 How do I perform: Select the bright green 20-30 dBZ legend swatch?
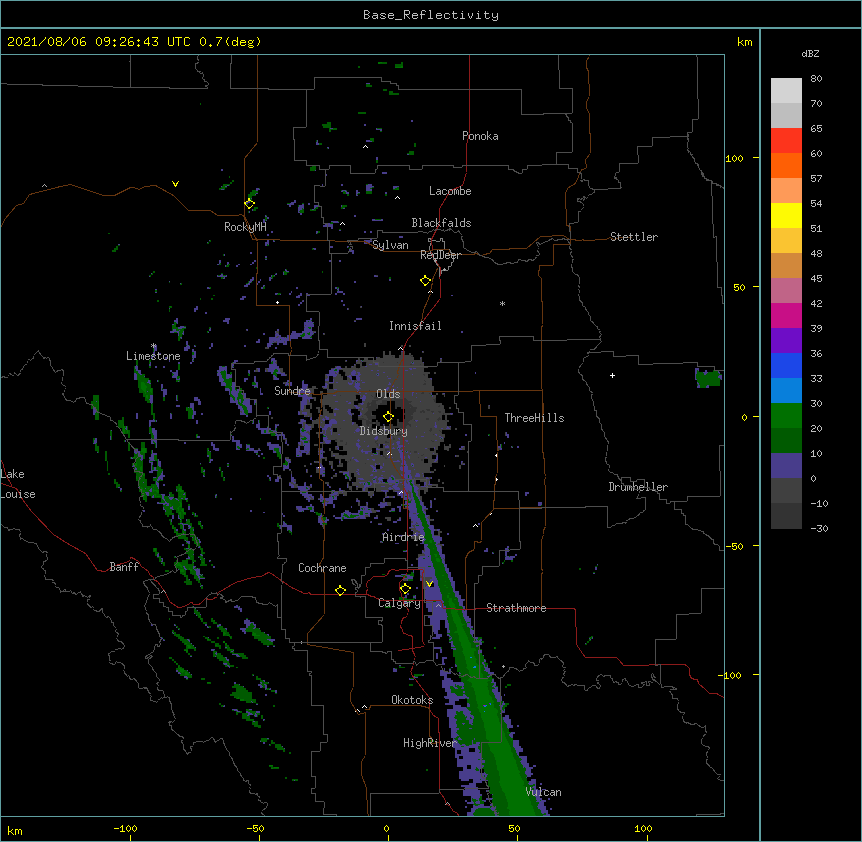(x=786, y=416)
